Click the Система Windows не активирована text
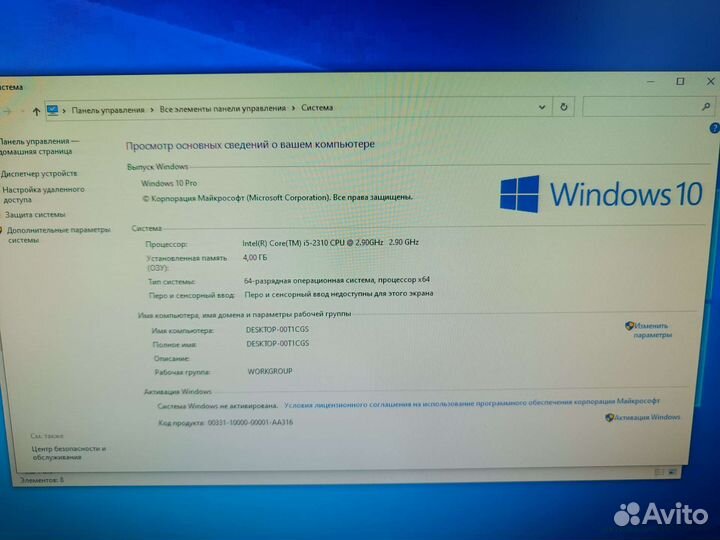The image size is (720, 540). [217, 406]
